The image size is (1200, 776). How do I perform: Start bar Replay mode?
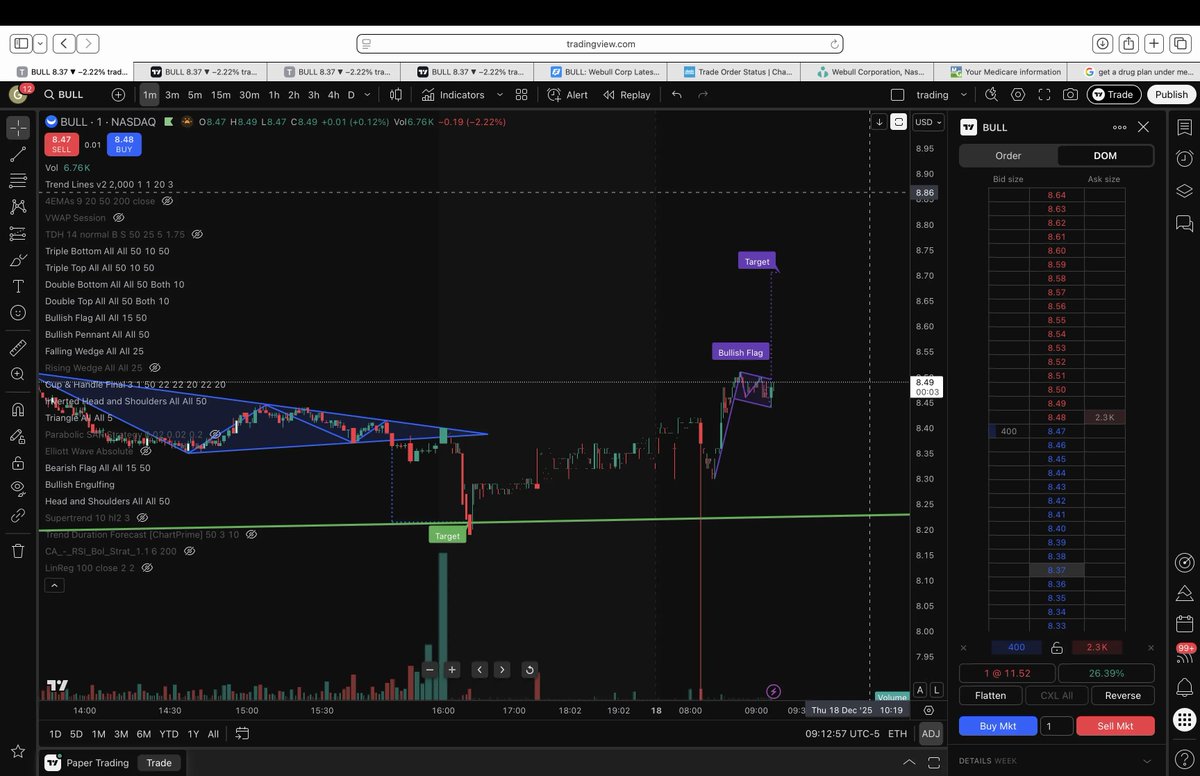627,95
